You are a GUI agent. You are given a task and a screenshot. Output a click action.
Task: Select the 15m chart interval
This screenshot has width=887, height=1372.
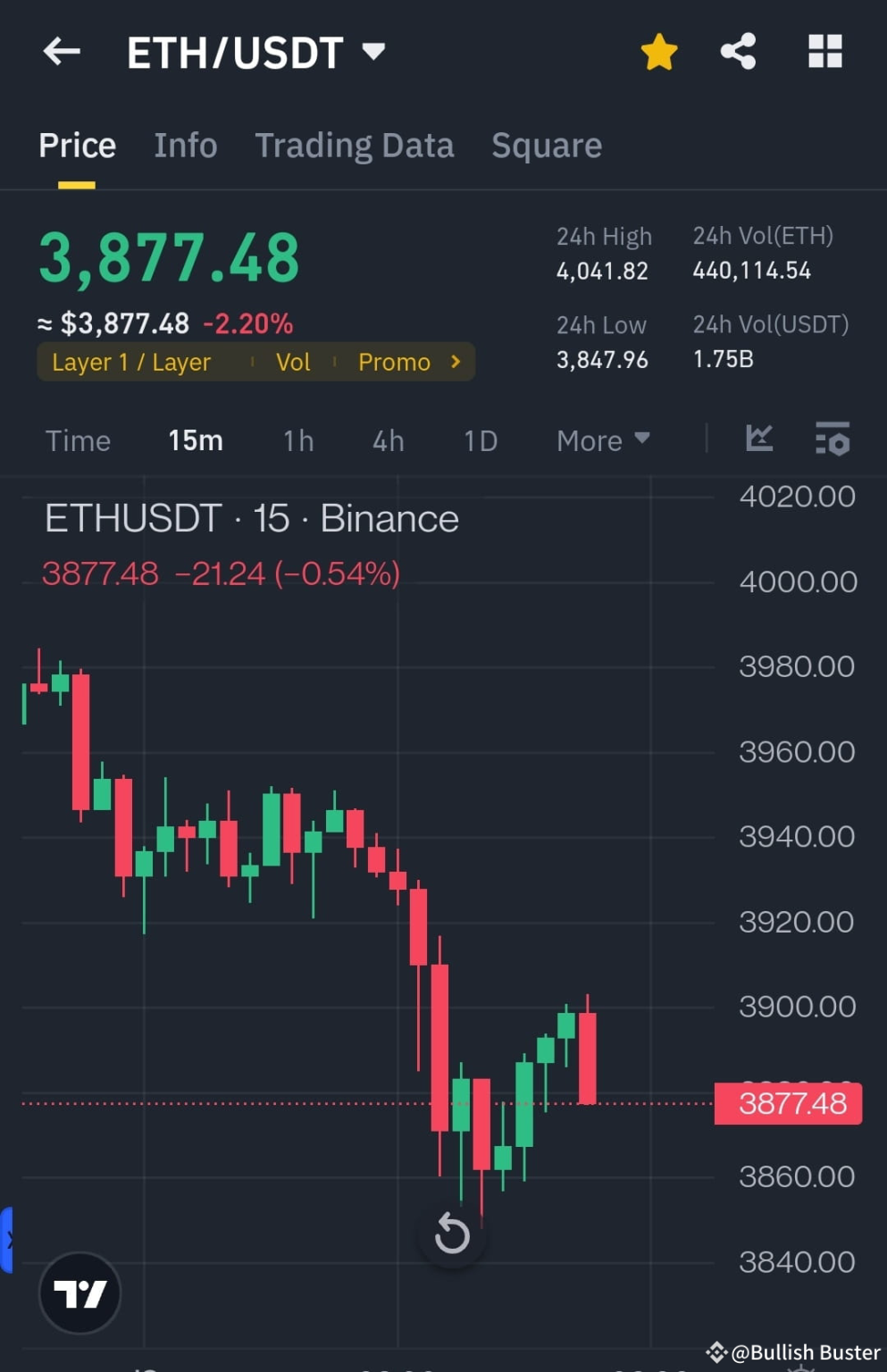coord(196,440)
